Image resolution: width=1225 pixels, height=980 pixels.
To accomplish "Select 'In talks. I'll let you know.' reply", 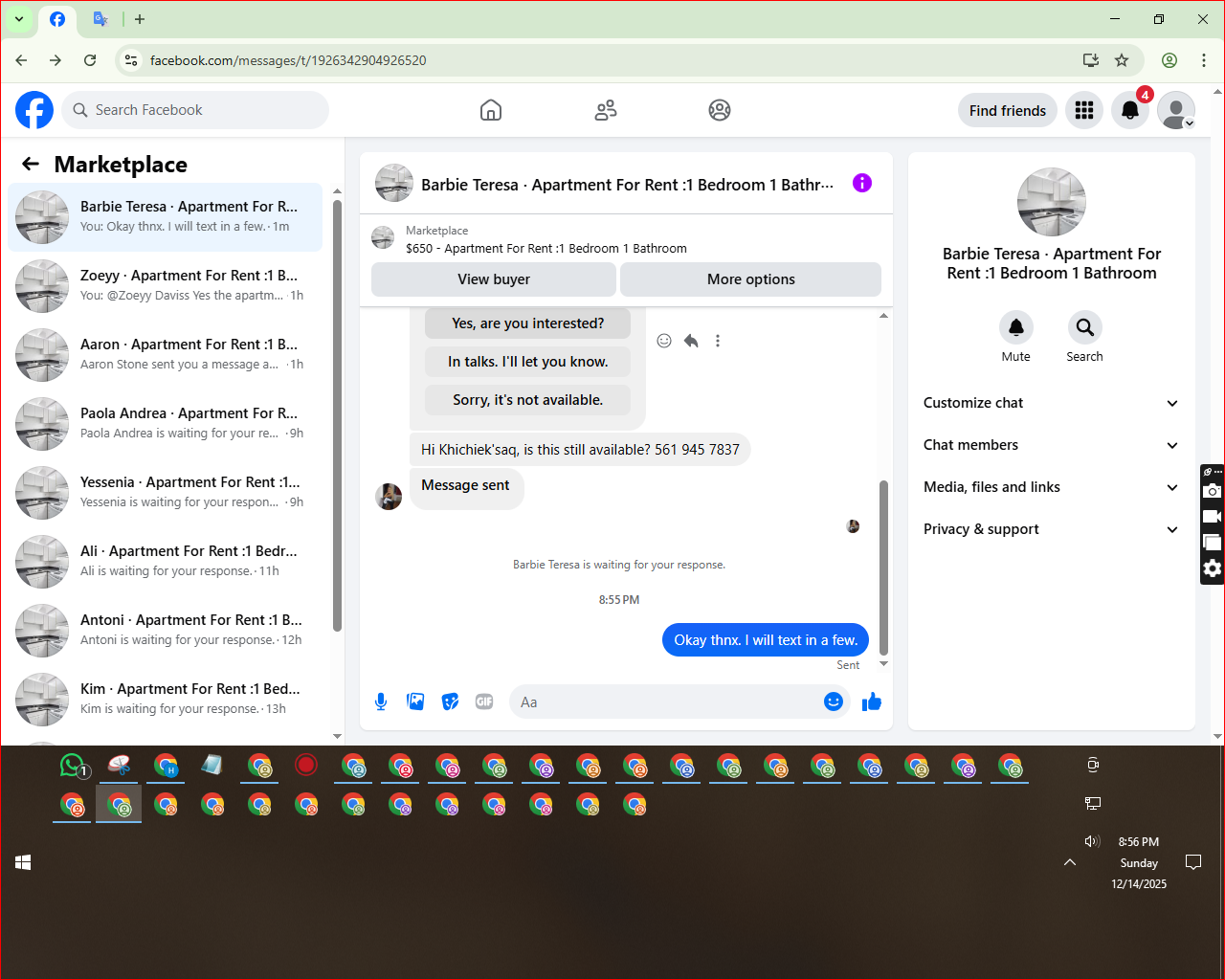I will click(528, 362).
